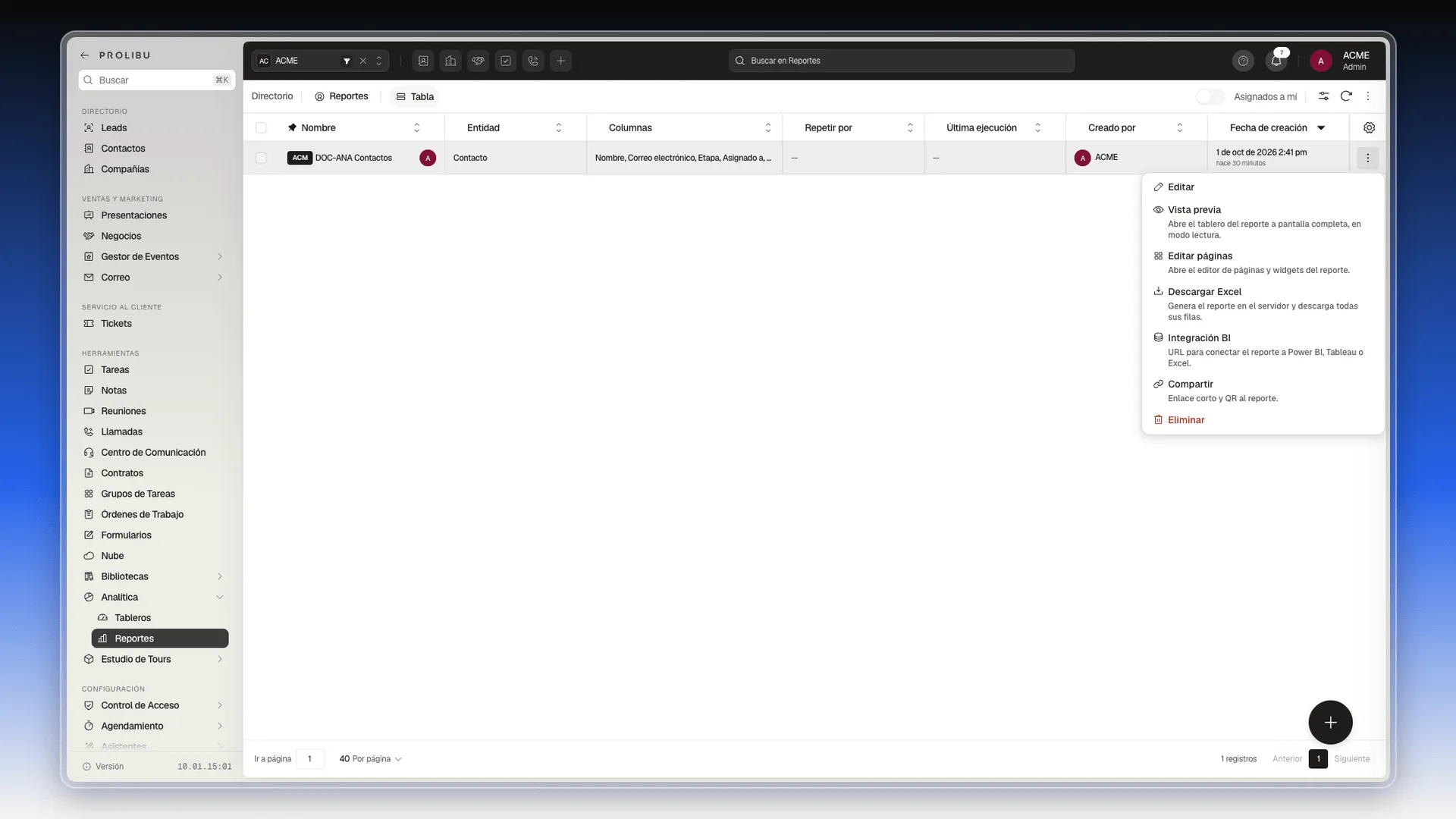This screenshot has width=1456, height=819.
Task: Open table column settings gear icon
Action: (1369, 127)
